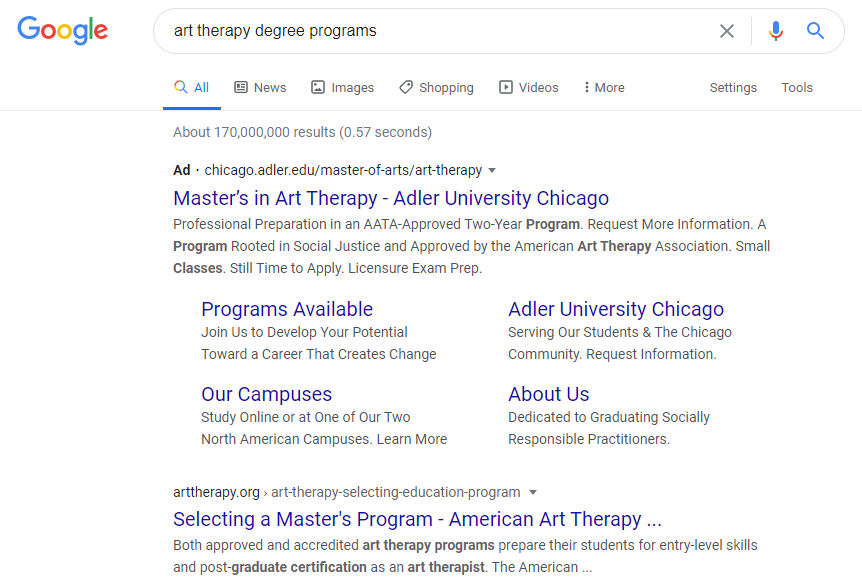
Task: Open the News results tab
Action: pyautogui.click(x=260, y=87)
